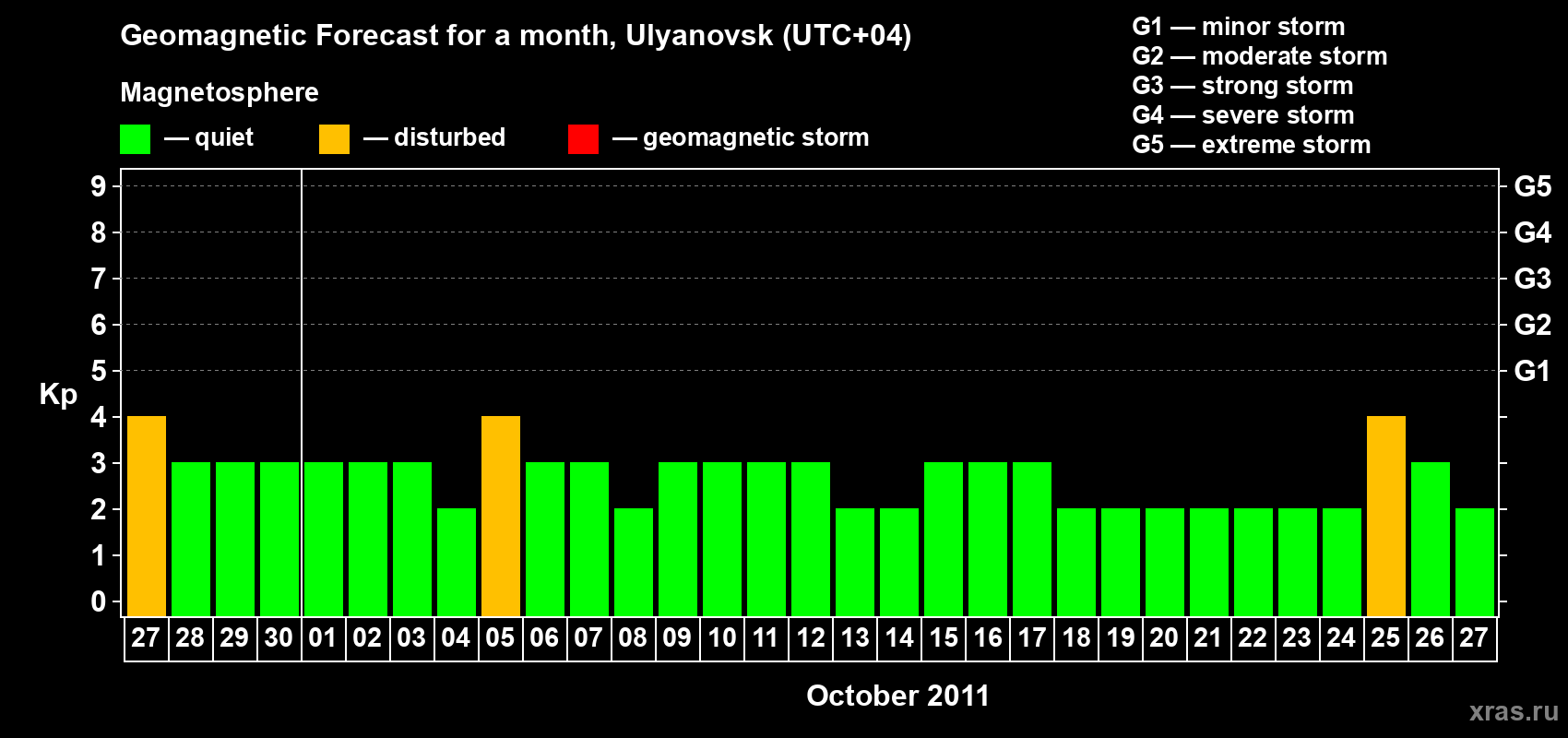
Task: Click the G3 right axis label
Action: click(x=1532, y=279)
